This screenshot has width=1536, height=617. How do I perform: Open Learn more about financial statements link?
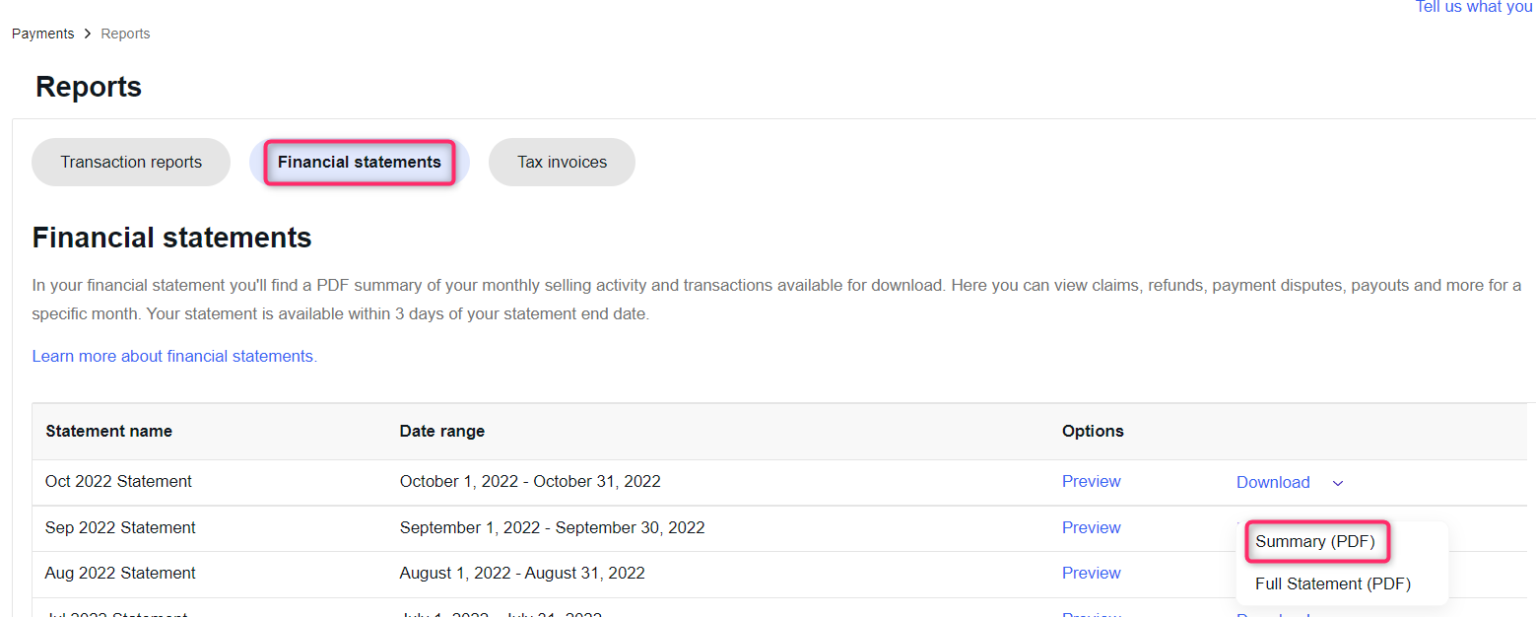point(174,356)
